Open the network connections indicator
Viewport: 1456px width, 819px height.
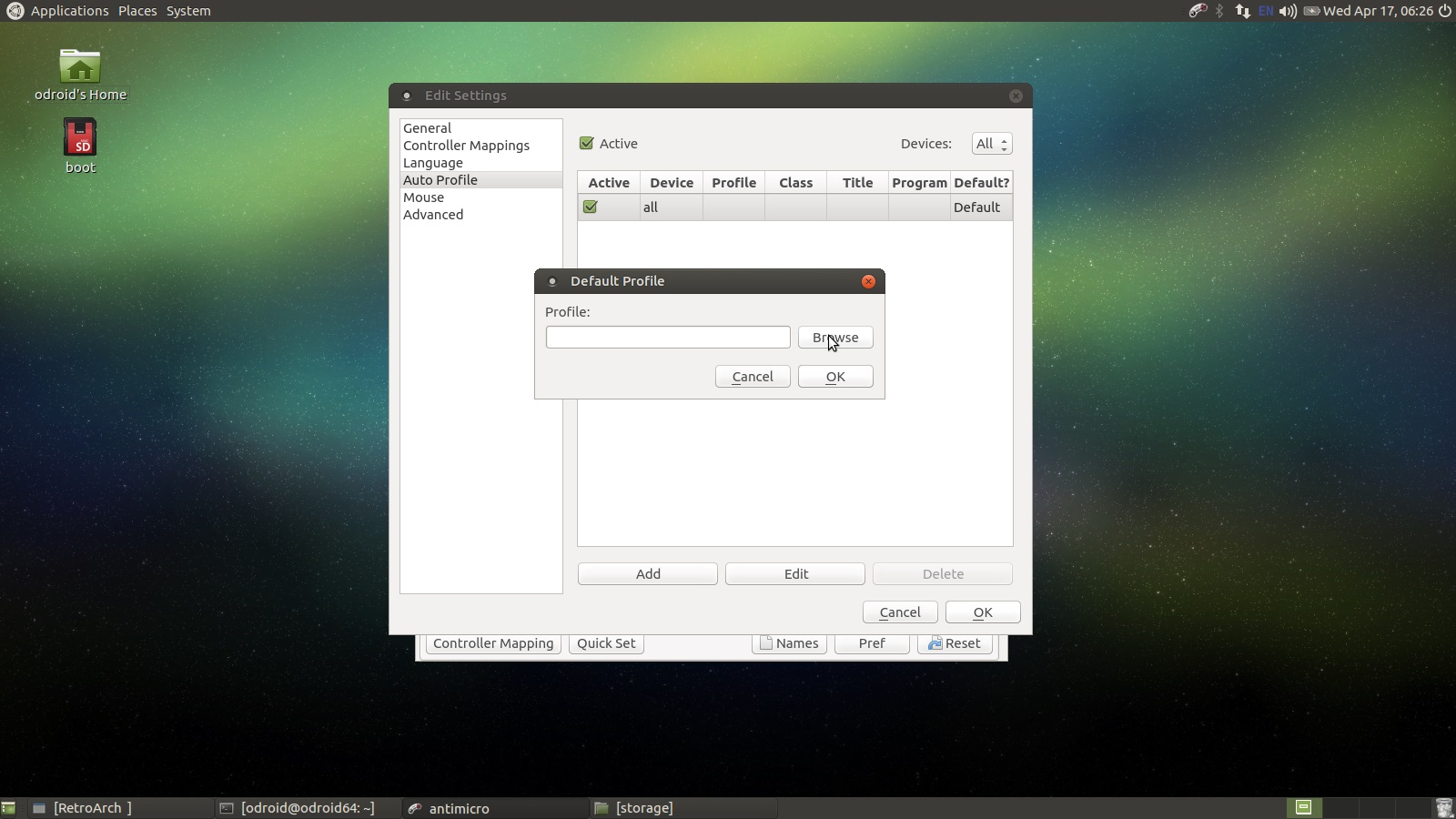point(1242,11)
